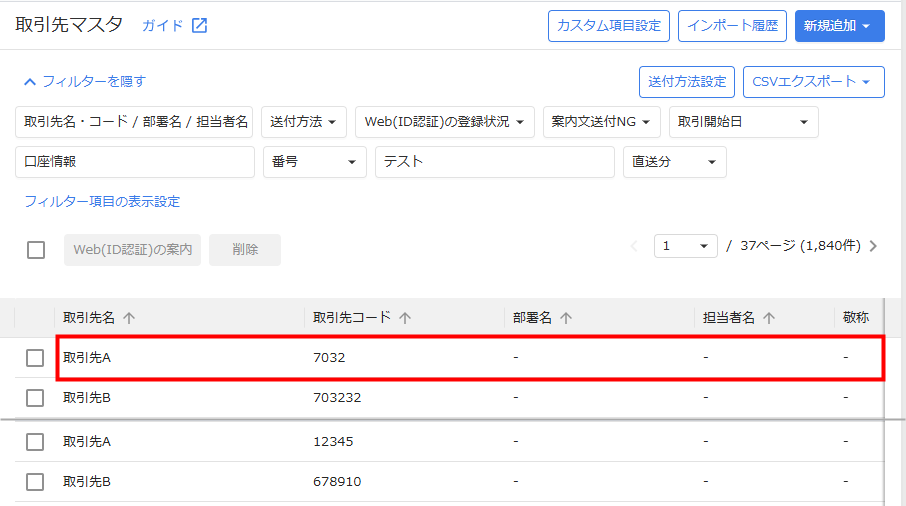
Task: Expand the CSVエクスポート dropdown
Action: pyautogui.click(x=813, y=82)
